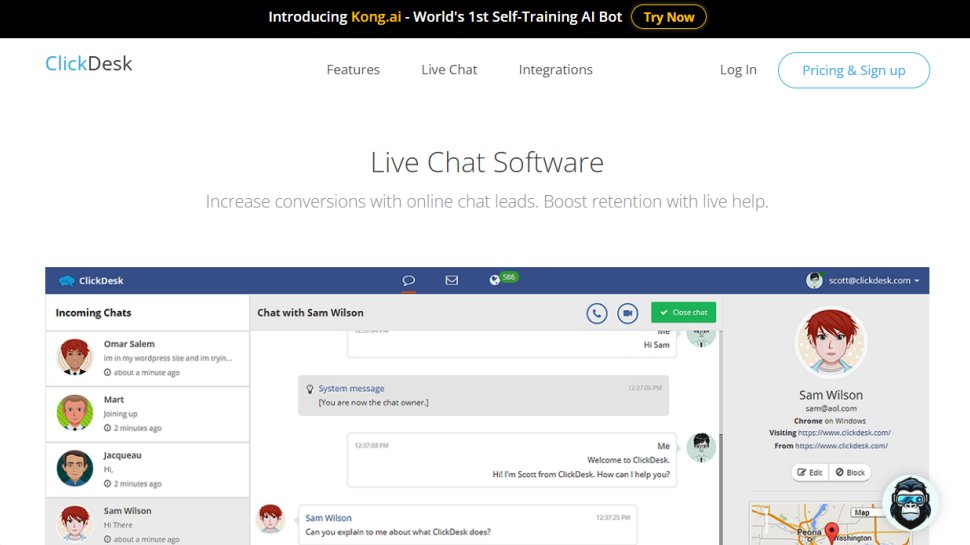Expand the scott@clickdesk.com account dropdown

pyautogui.click(x=873, y=280)
